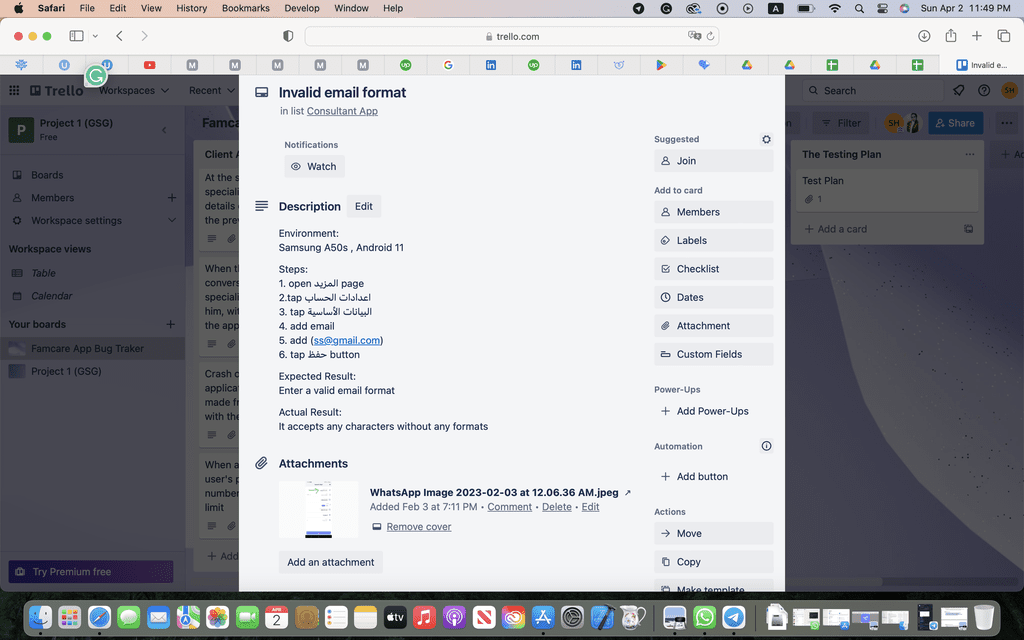Screen dimensions: 1024x640
Task: Open the Consultant App list link
Action: (342, 111)
